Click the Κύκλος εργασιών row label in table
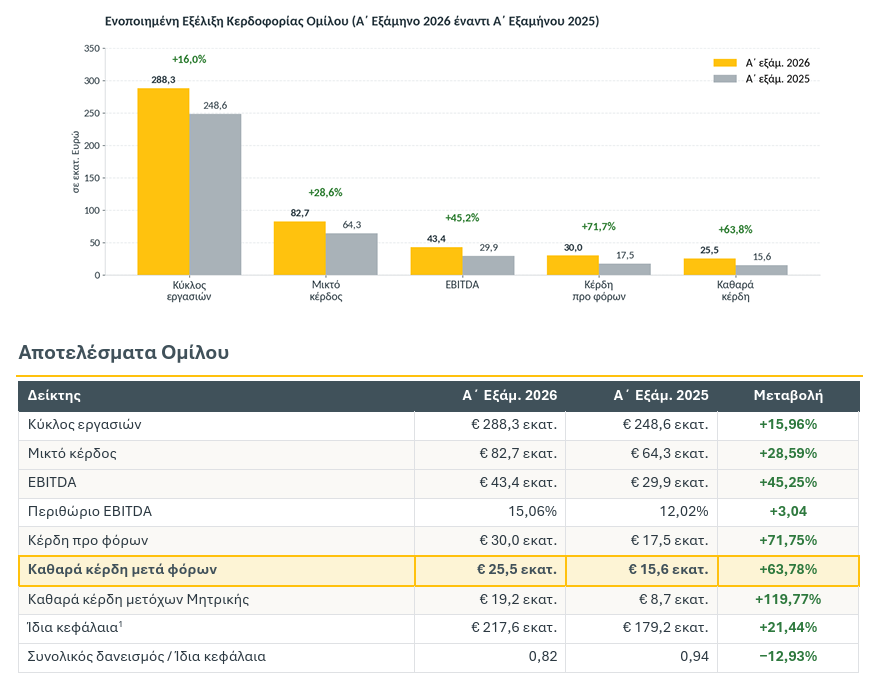The width and height of the screenshot is (874, 674). pyautogui.click(x=84, y=424)
